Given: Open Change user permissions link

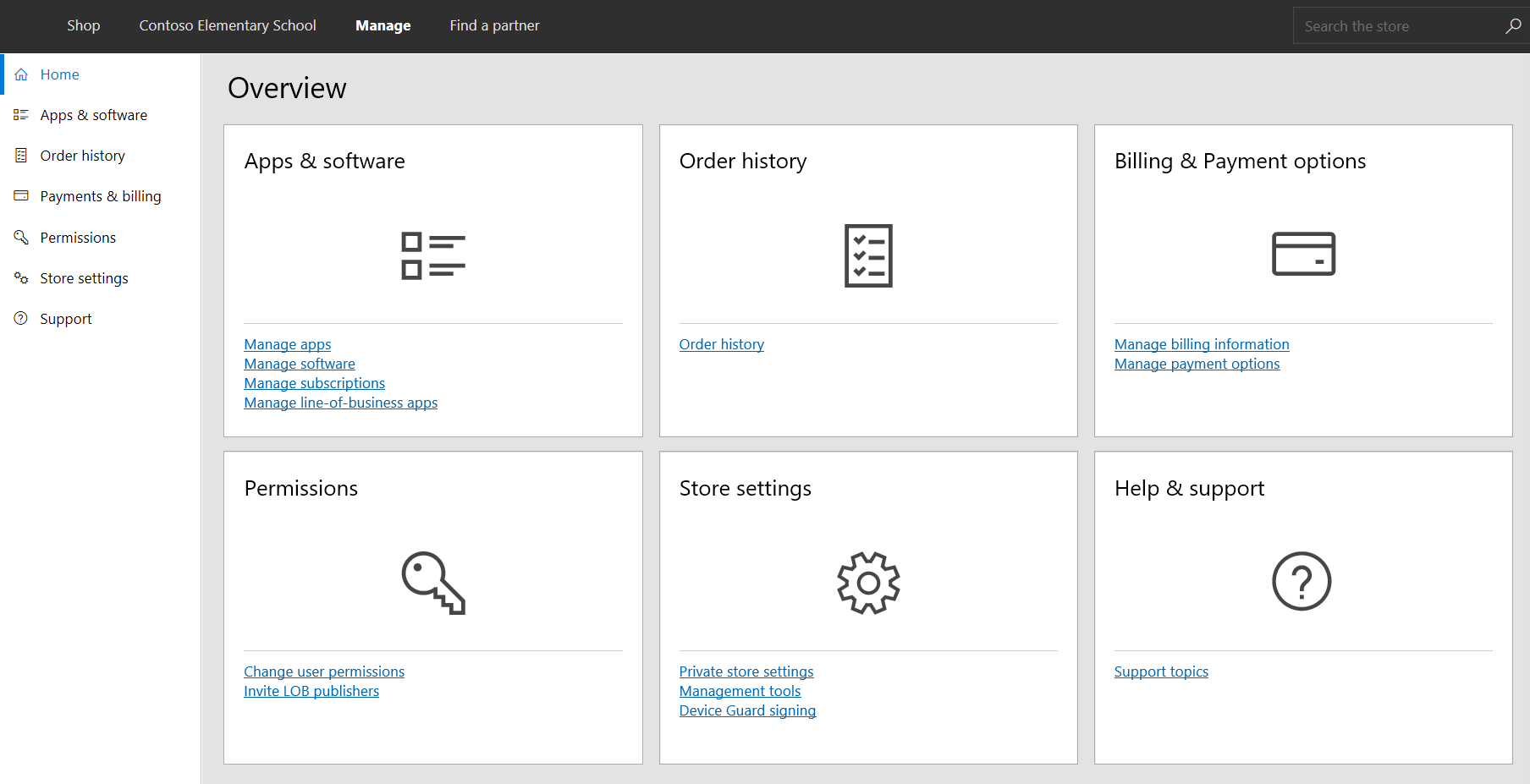Looking at the screenshot, I should [324, 672].
